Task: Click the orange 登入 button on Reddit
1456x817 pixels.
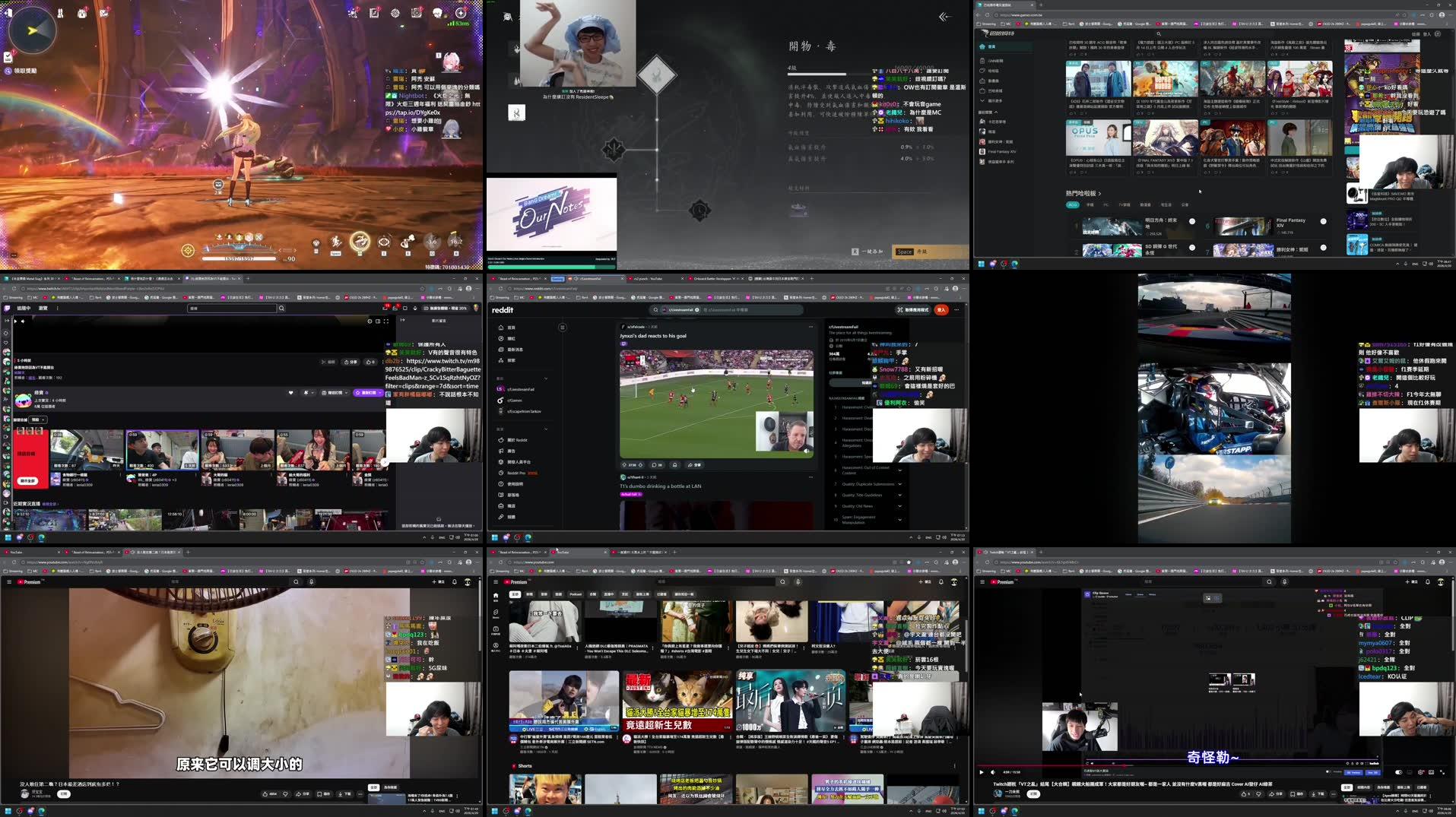Action: (x=941, y=310)
